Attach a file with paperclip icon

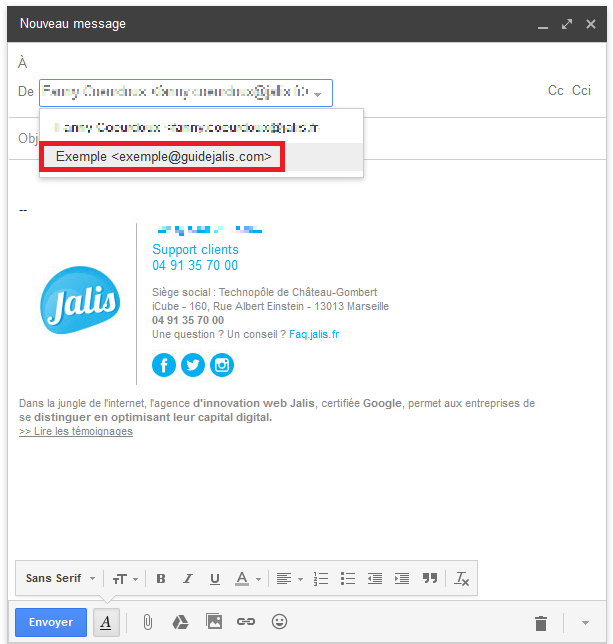(147, 622)
